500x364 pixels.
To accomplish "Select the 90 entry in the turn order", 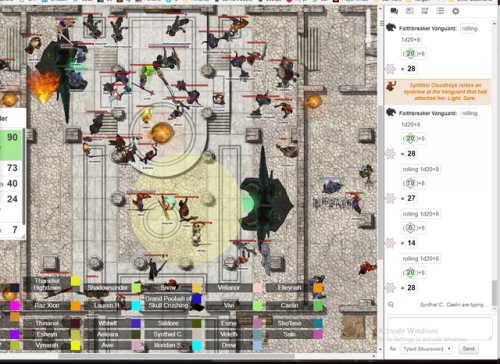I will [x=11, y=144].
